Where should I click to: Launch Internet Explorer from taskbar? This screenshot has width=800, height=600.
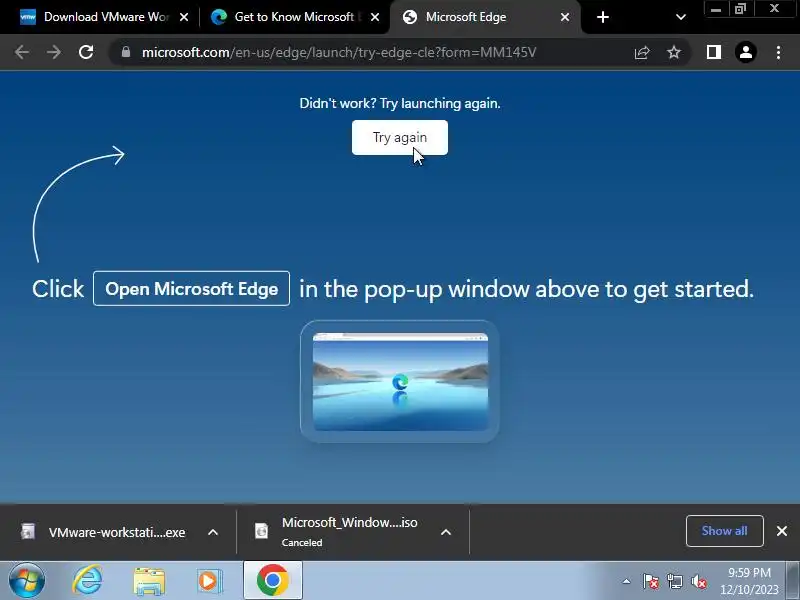[87, 581]
